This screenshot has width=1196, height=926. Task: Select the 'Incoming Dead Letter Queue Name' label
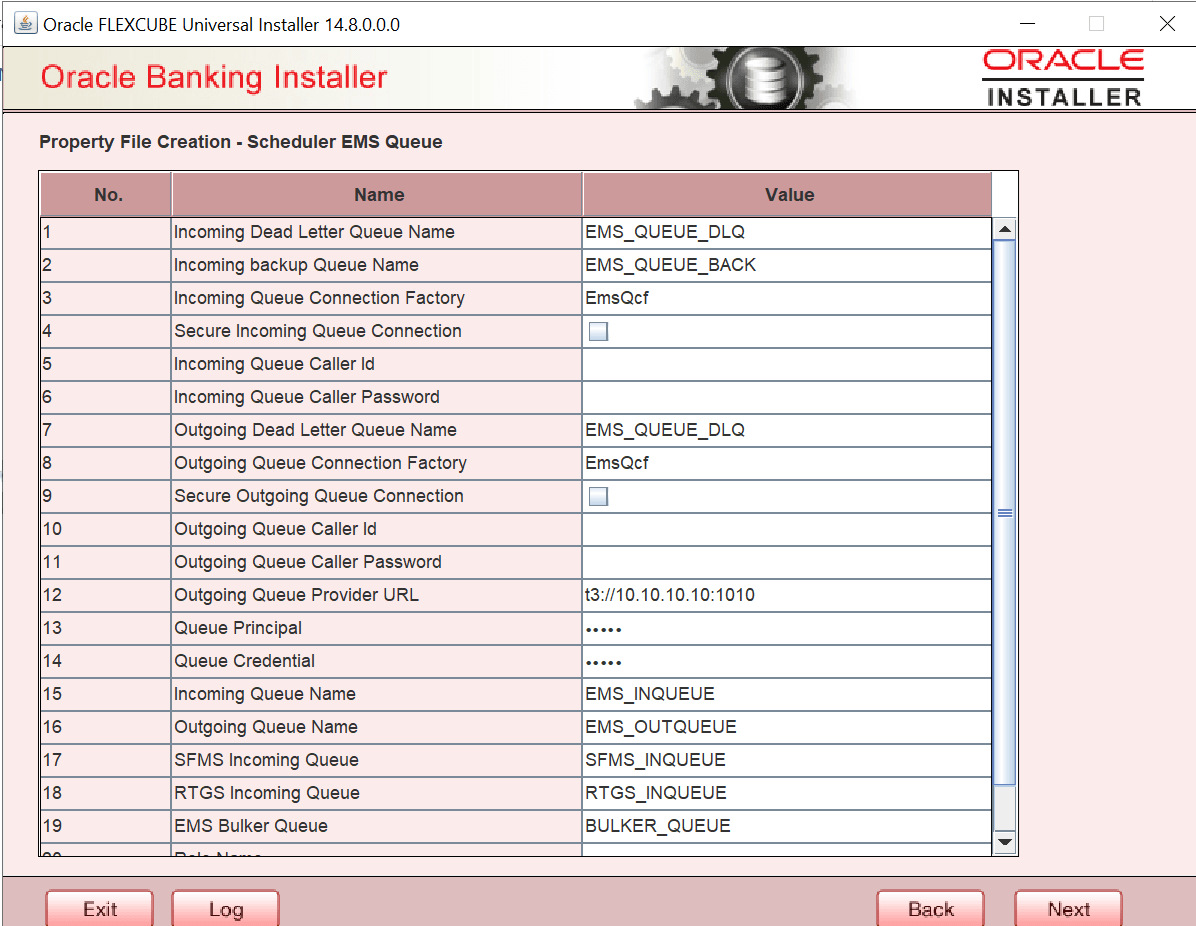coord(314,232)
